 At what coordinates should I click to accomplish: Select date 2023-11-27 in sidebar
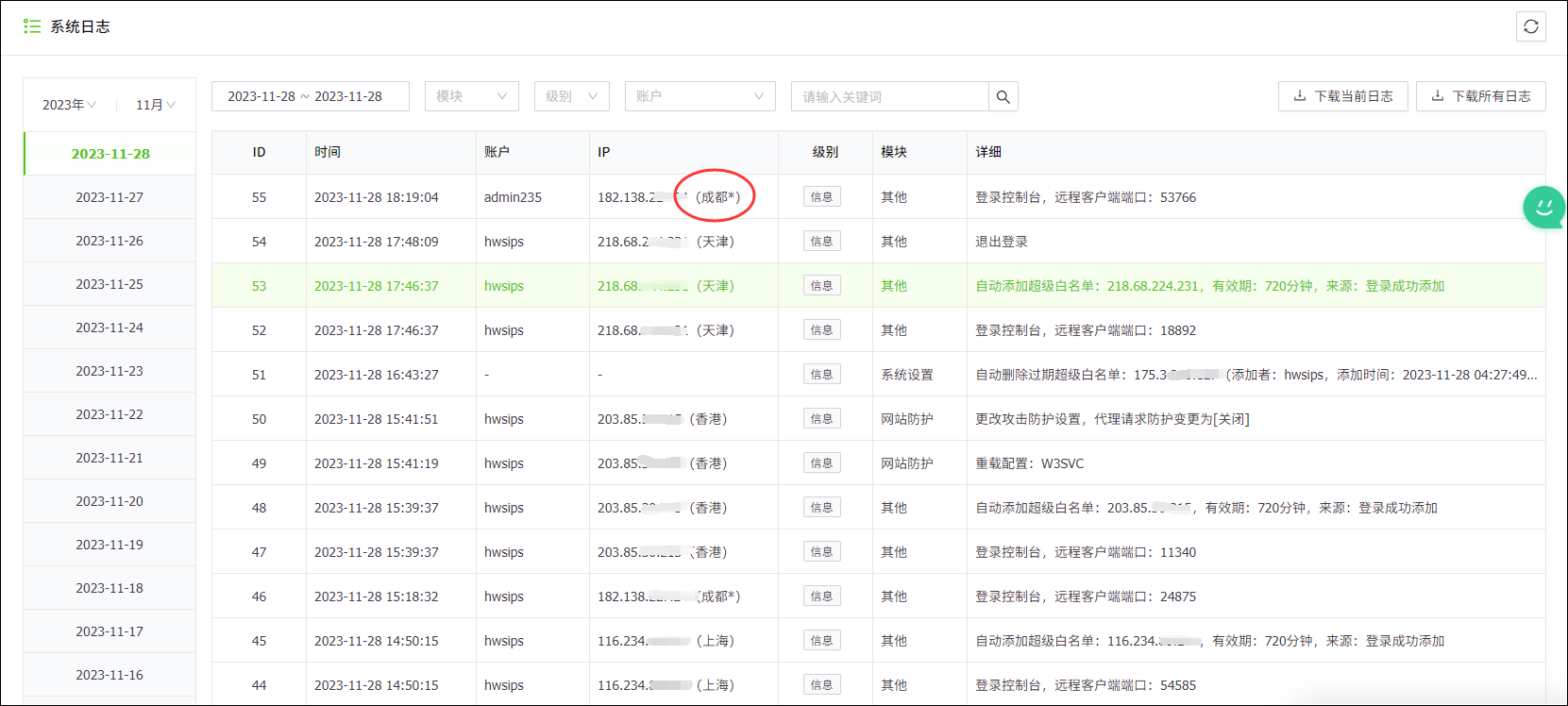click(x=110, y=197)
